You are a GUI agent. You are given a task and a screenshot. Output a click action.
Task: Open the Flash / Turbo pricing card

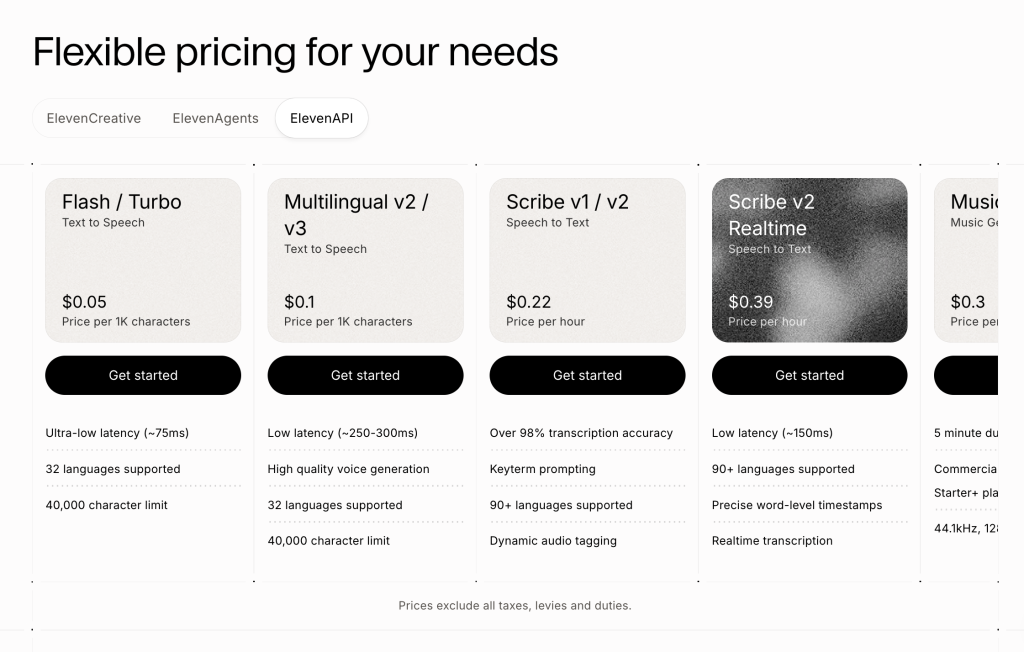coord(143,260)
